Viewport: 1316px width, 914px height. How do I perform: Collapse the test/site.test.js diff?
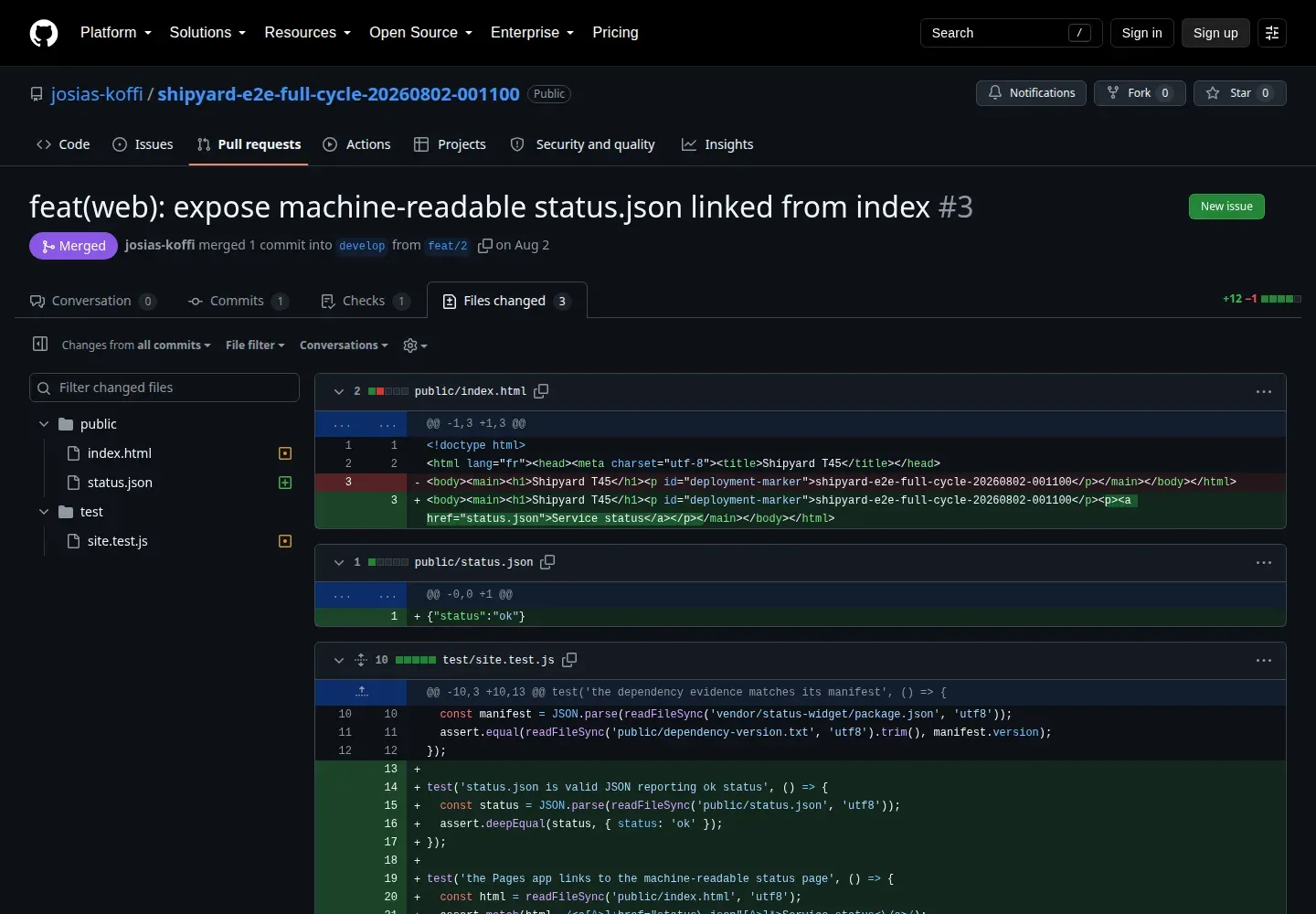tap(339, 660)
